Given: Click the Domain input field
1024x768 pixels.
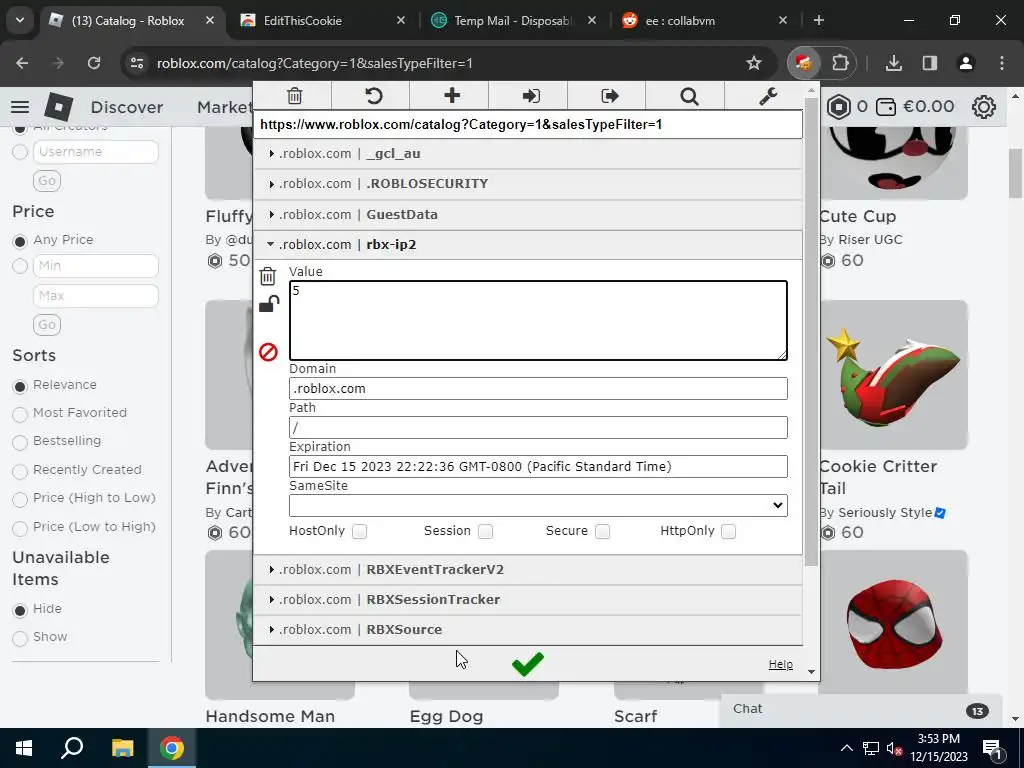Looking at the screenshot, I should 538,389.
